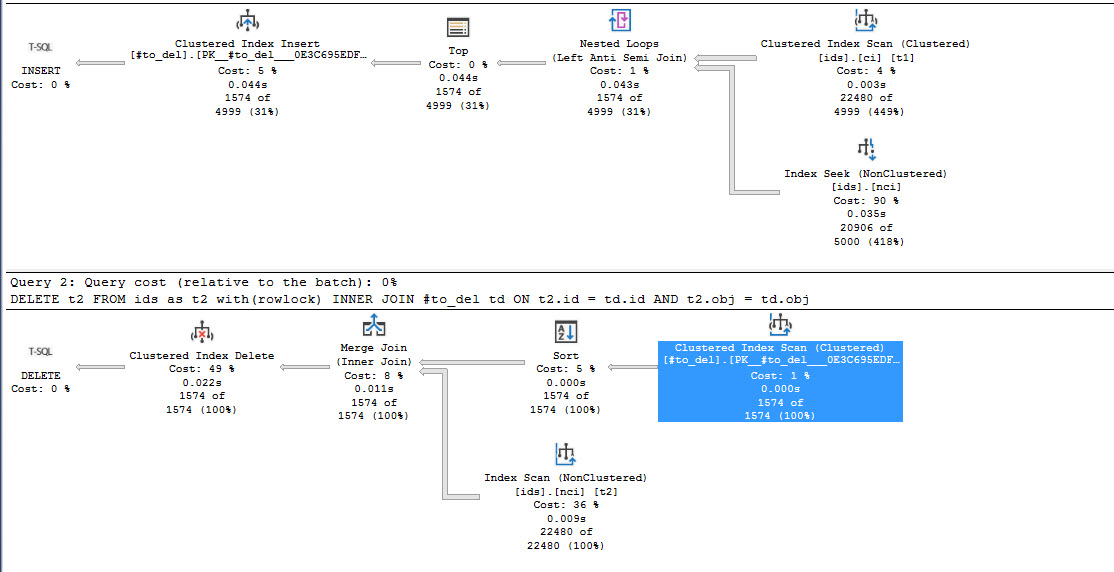Click the Nested Loops '0.043s' timing text
Image resolution: width=1114 pixels, height=572 pixels.
[x=620, y=85]
